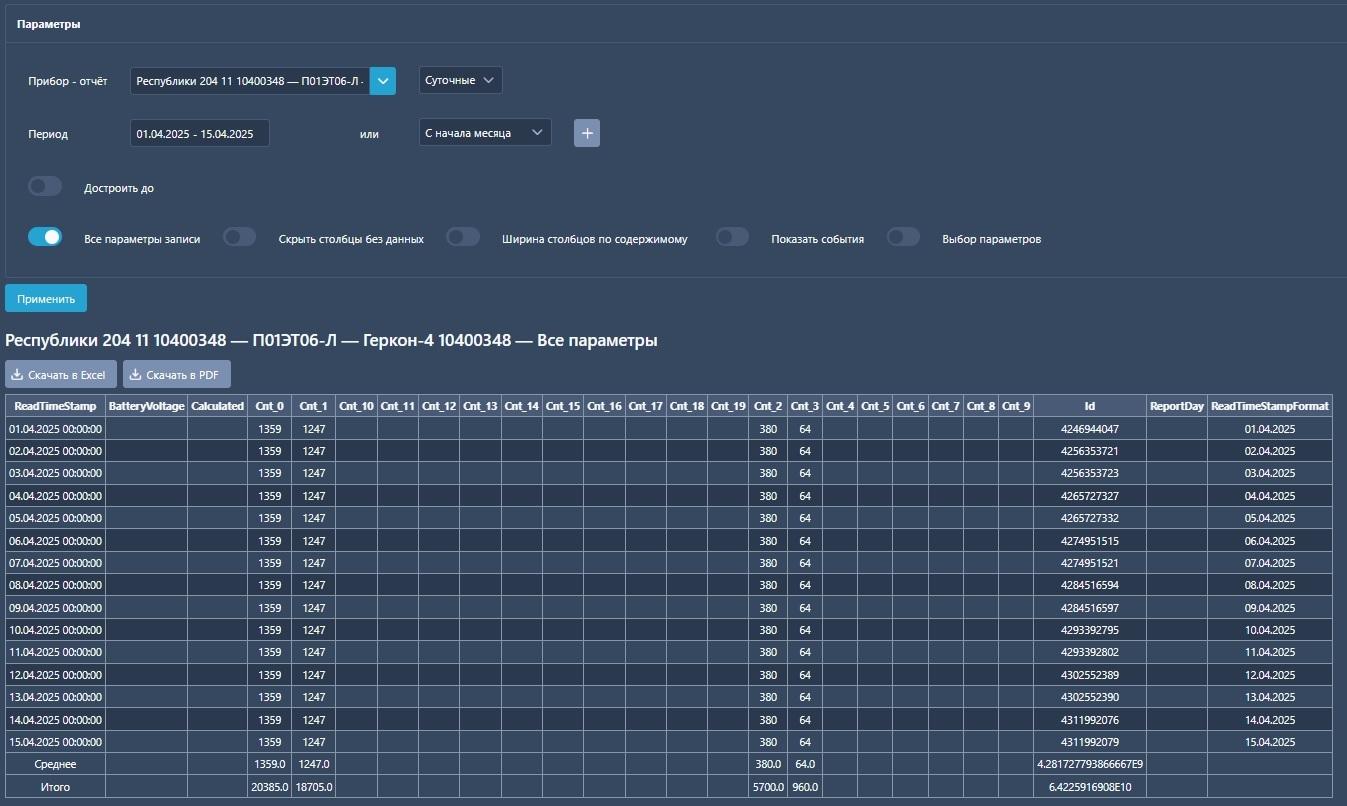Download the report in Excel format

61,375
